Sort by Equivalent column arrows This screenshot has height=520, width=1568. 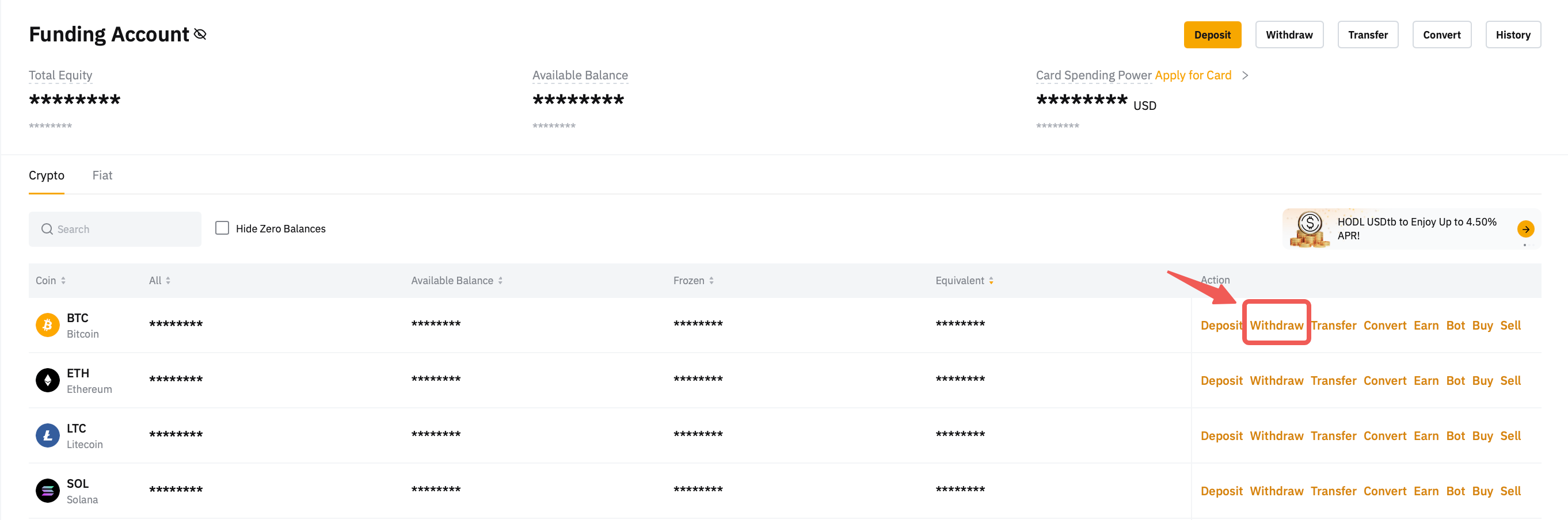click(991, 280)
